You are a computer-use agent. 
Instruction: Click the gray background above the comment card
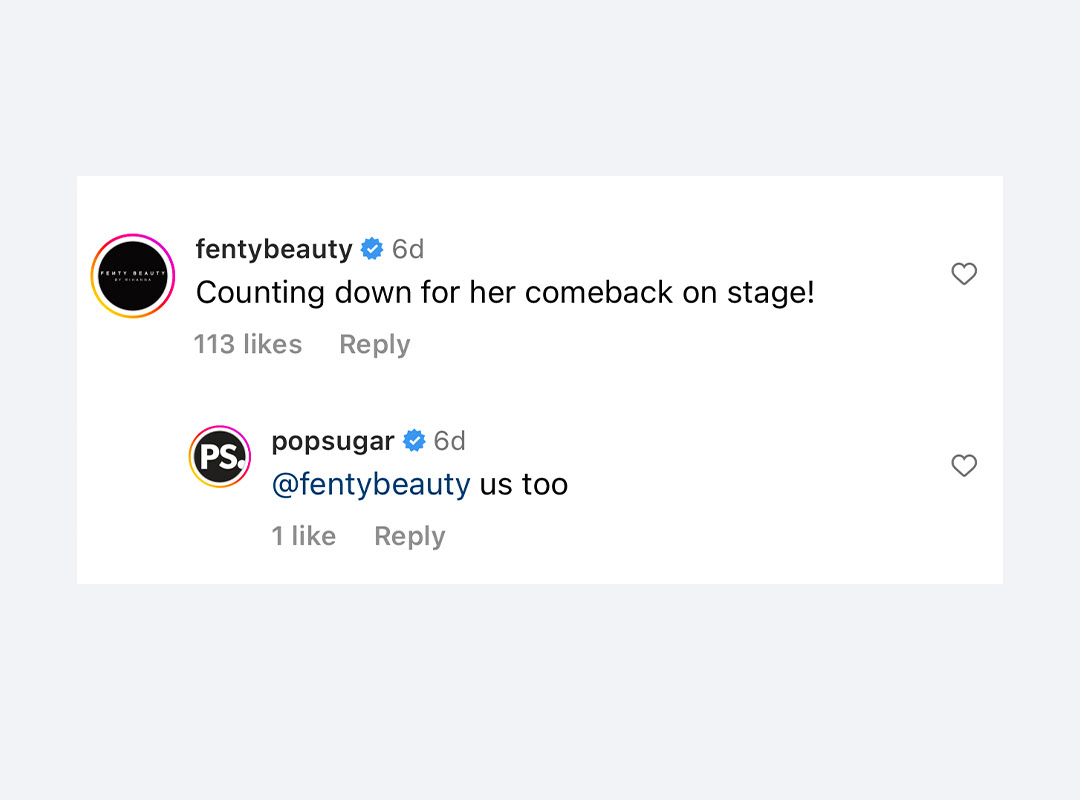pyautogui.click(x=539, y=88)
